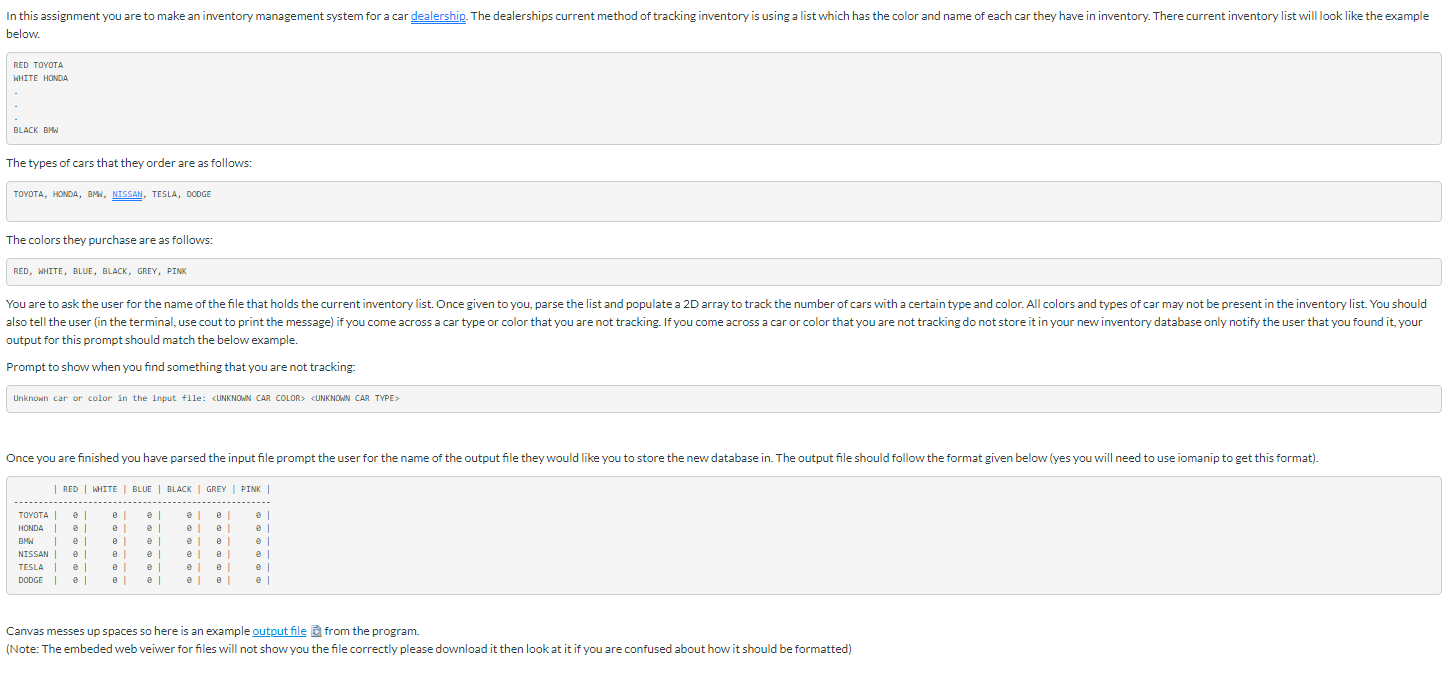Viewport: 1454px width, 684px height.
Task: Click the DODGE row label in output table
Action: 31,580
